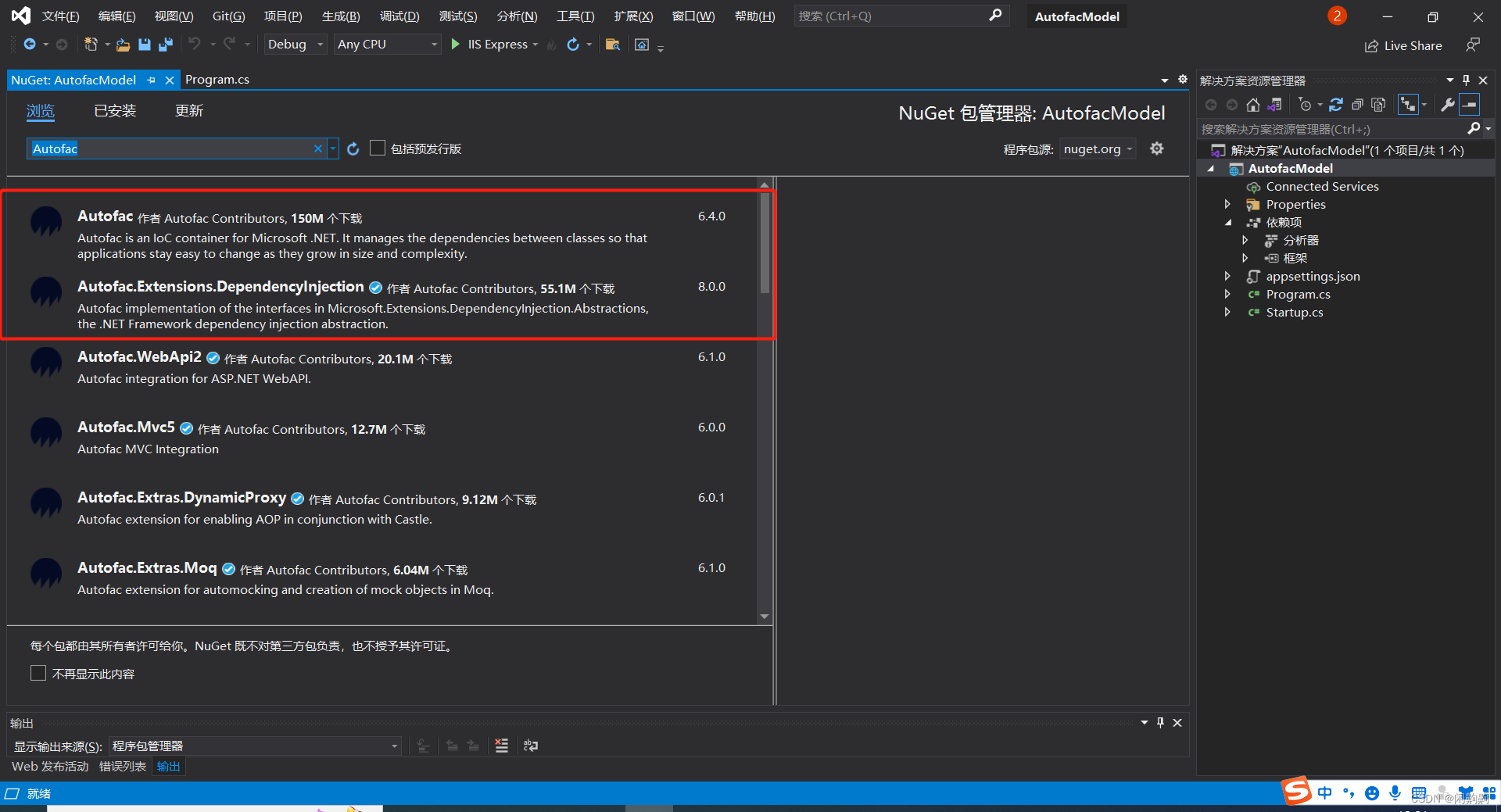Open the Git(G) menu
Viewport: 1501px width, 812px height.
[x=228, y=16]
